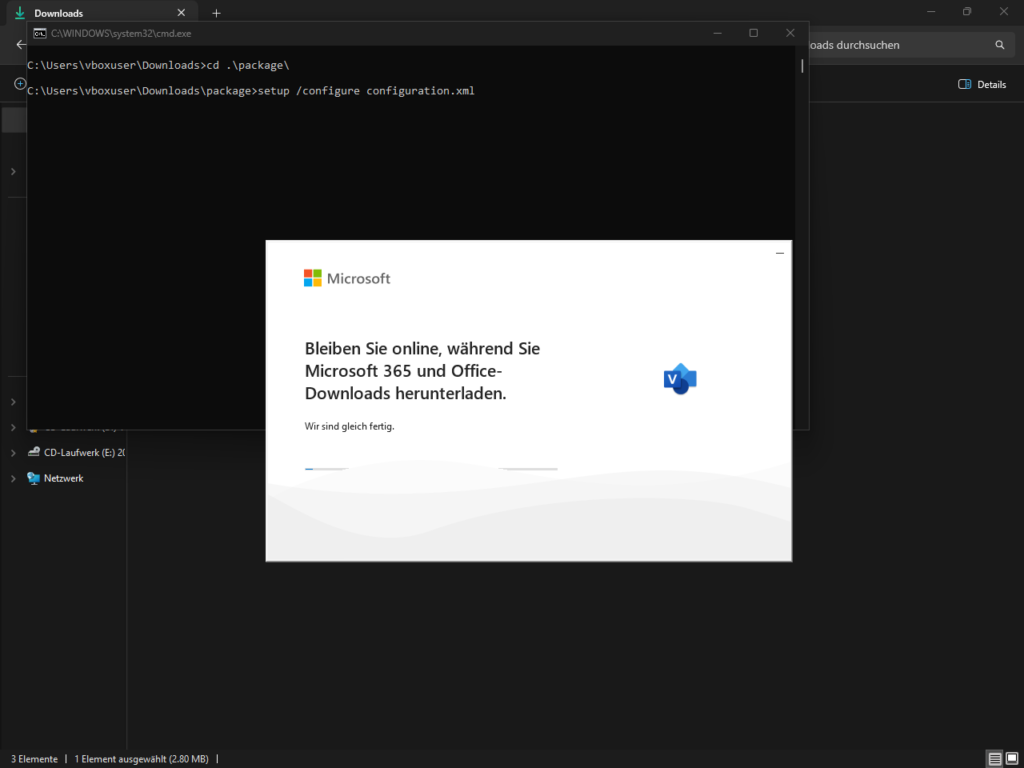Click the Netzwerk network icon
This screenshot has width=1024, height=768.
(x=34, y=479)
